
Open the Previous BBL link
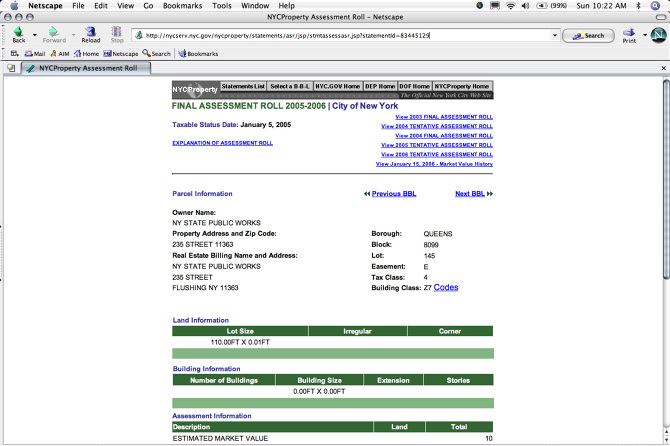[x=393, y=194]
